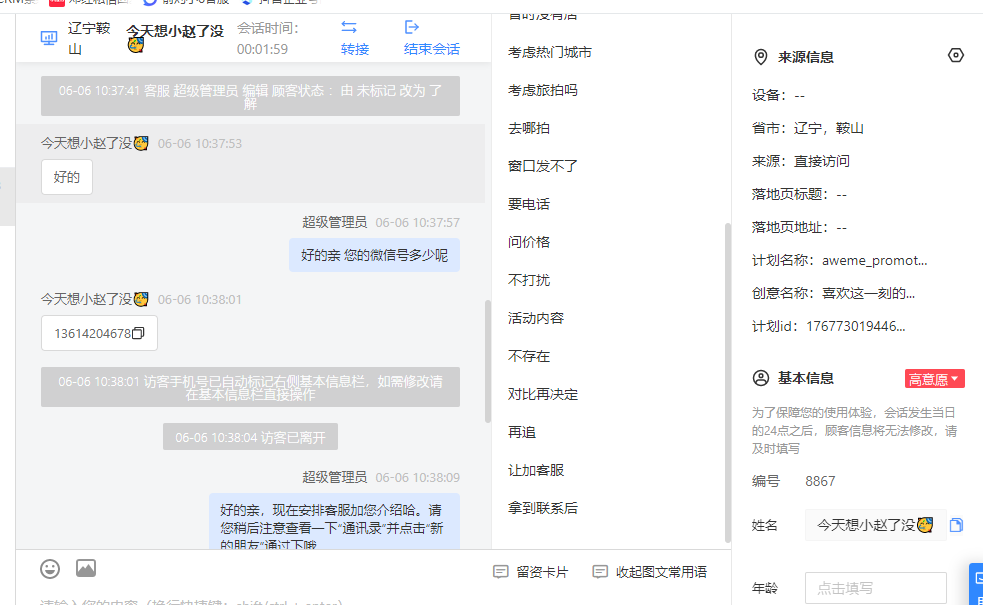Viewport: 983px width, 605px height.
Task: Copy the 姓名 value with the copy icon
Action: click(956, 525)
